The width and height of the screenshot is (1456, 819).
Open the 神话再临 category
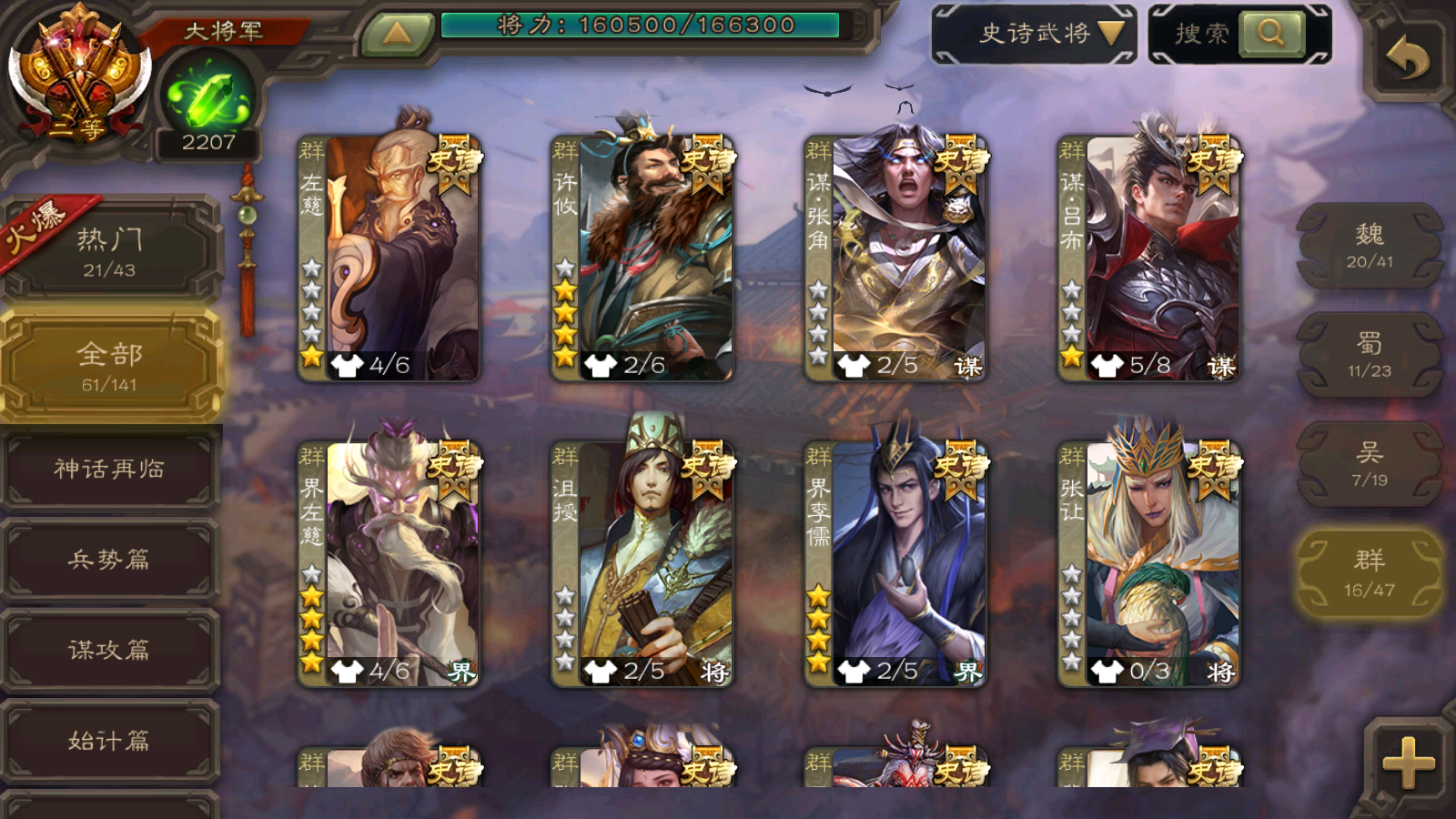[109, 470]
